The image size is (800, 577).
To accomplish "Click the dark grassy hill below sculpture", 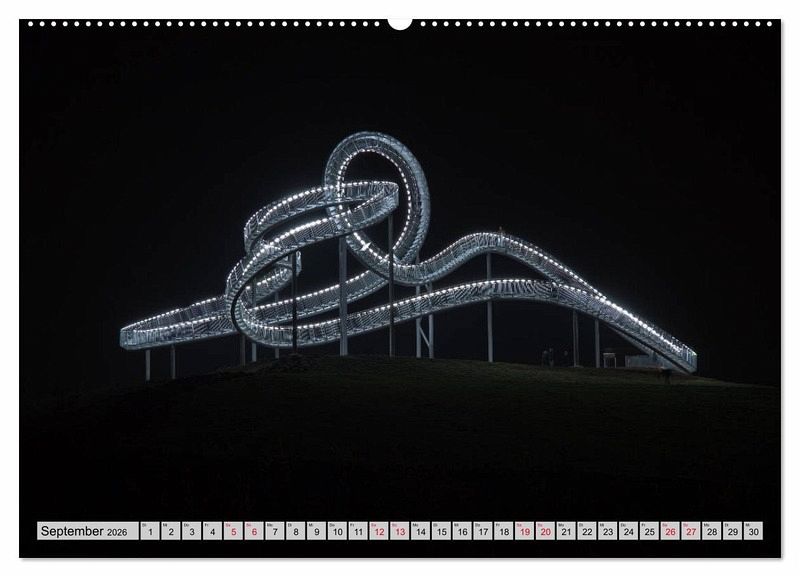I will [400, 430].
